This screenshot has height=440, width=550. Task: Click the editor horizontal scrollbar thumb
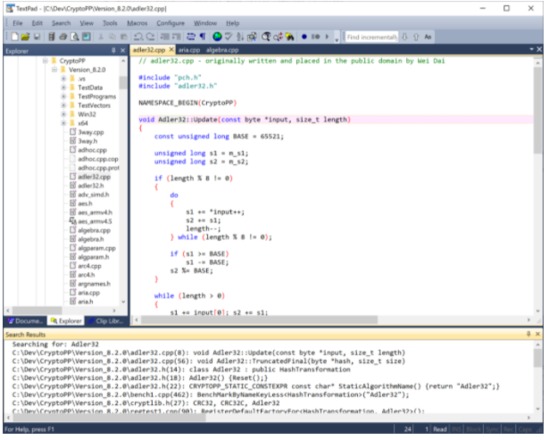tap(259, 320)
